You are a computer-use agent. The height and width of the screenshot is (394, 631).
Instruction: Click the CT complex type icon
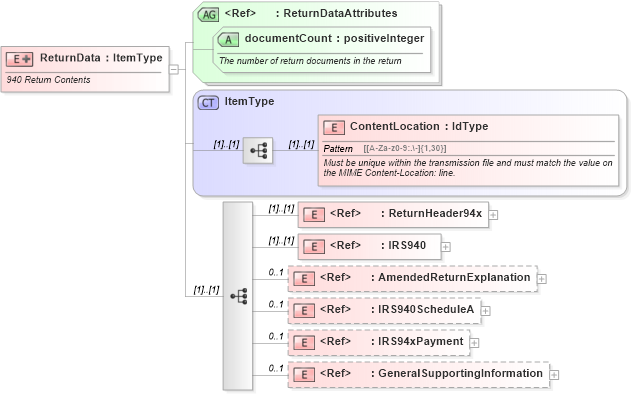208,103
